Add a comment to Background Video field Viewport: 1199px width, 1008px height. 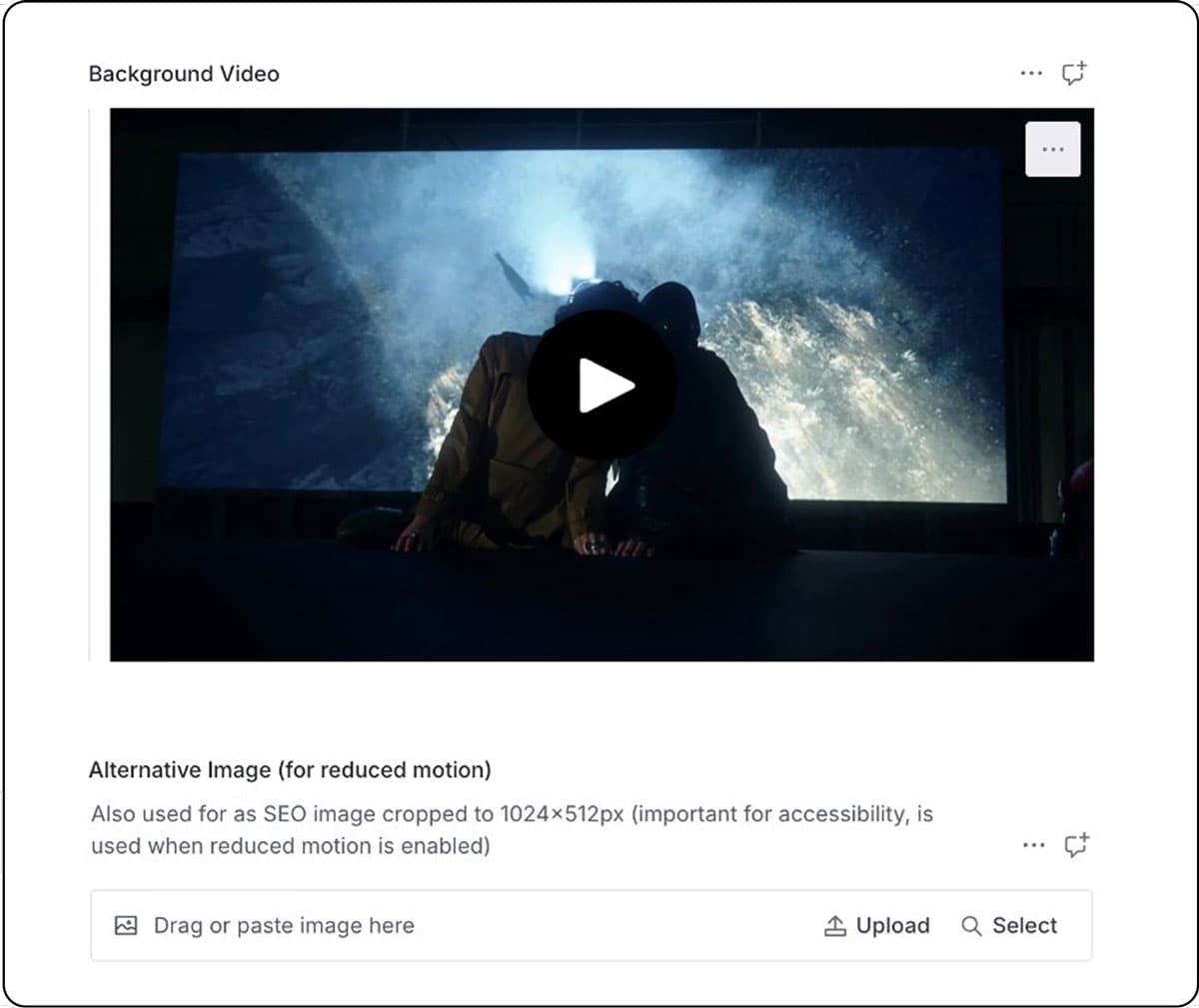click(x=1074, y=73)
